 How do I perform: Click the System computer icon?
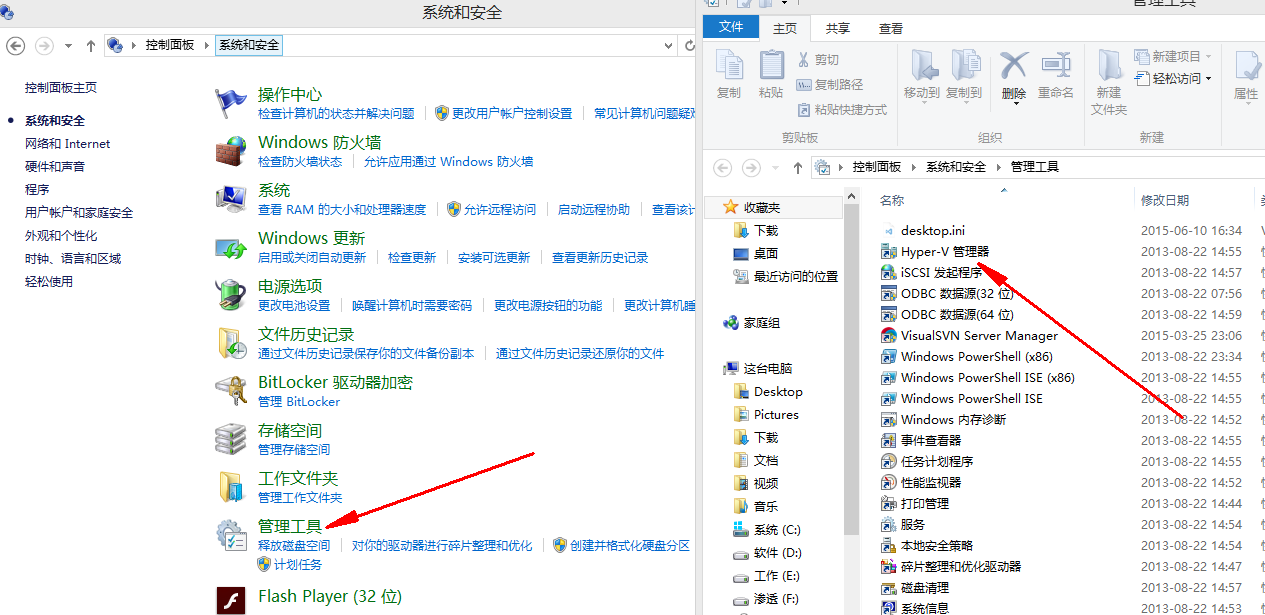231,199
